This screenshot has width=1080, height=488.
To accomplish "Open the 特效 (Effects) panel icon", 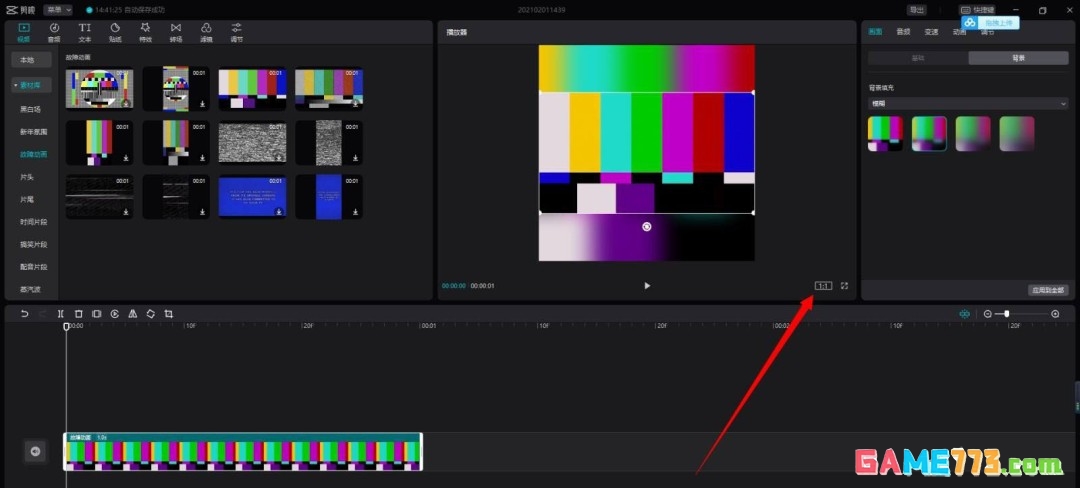I will [145, 31].
